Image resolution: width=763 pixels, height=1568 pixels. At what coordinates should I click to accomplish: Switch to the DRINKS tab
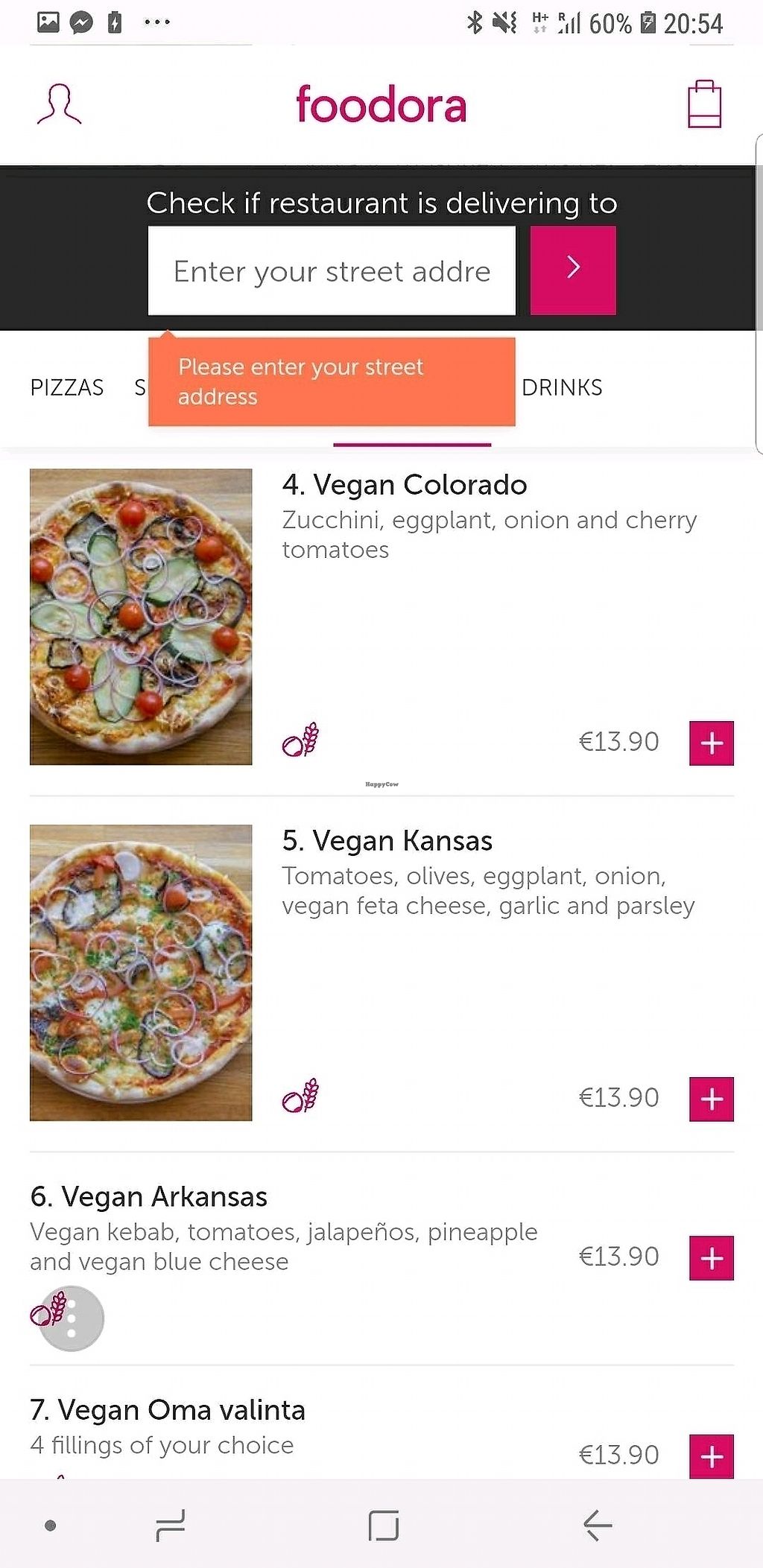click(x=562, y=387)
